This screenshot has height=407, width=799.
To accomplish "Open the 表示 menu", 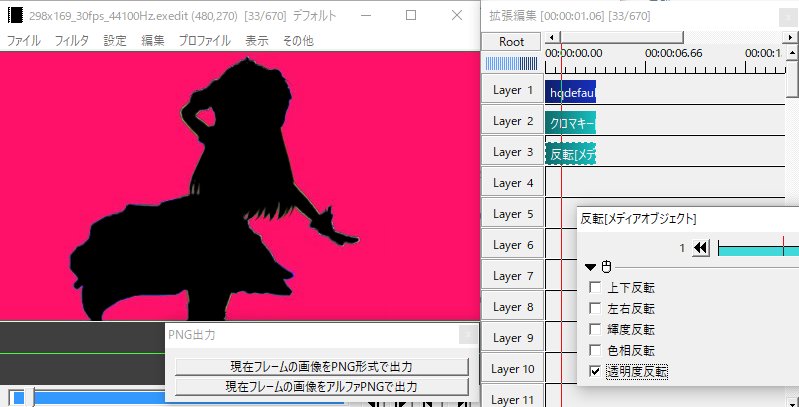I will [x=257, y=41].
